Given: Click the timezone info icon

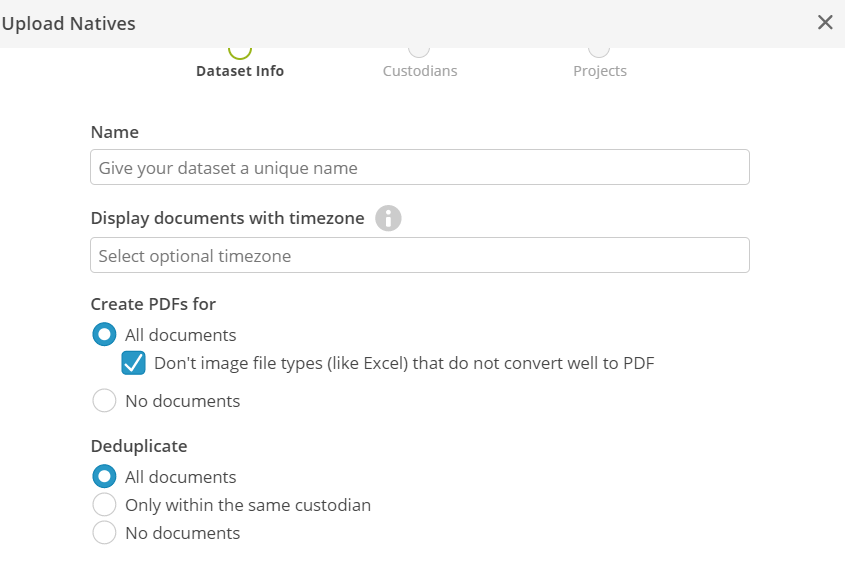Looking at the screenshot, I should 388,218.
